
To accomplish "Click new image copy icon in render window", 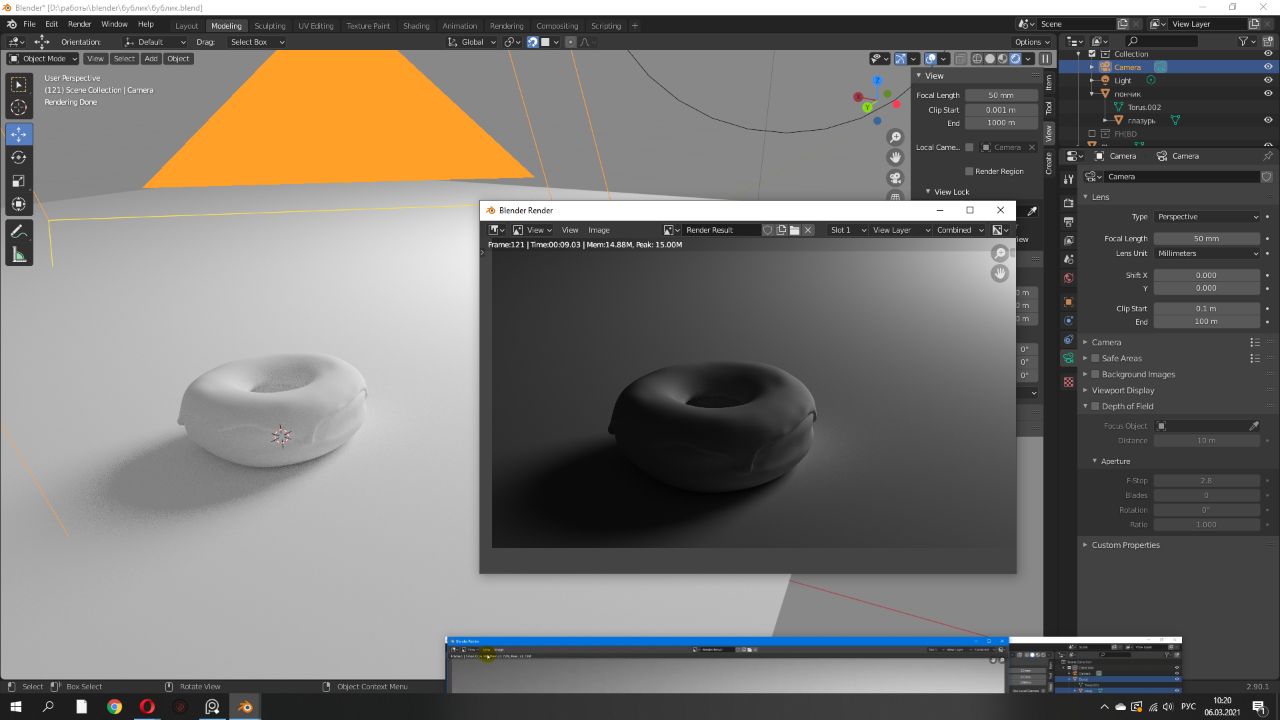I will [781, 230].
